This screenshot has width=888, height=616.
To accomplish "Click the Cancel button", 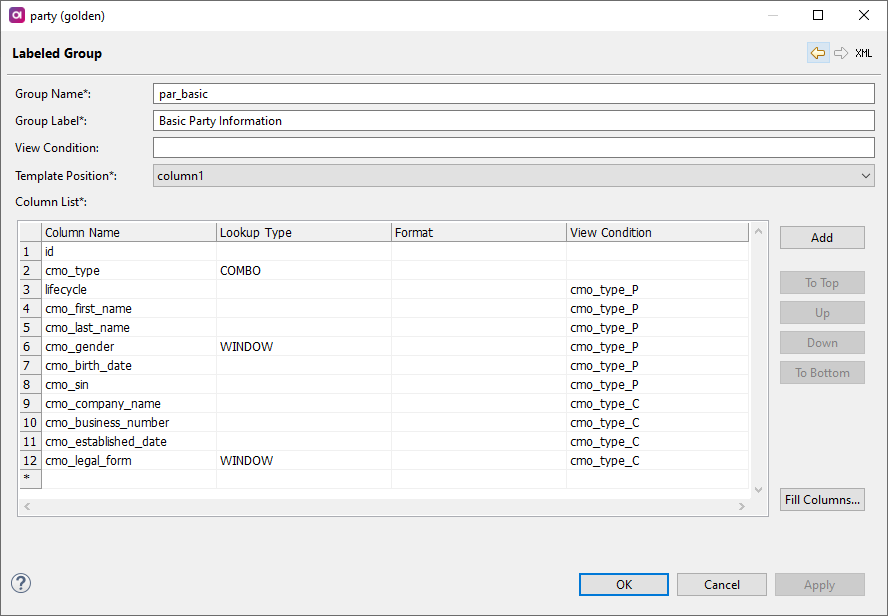I will (721, 585).
